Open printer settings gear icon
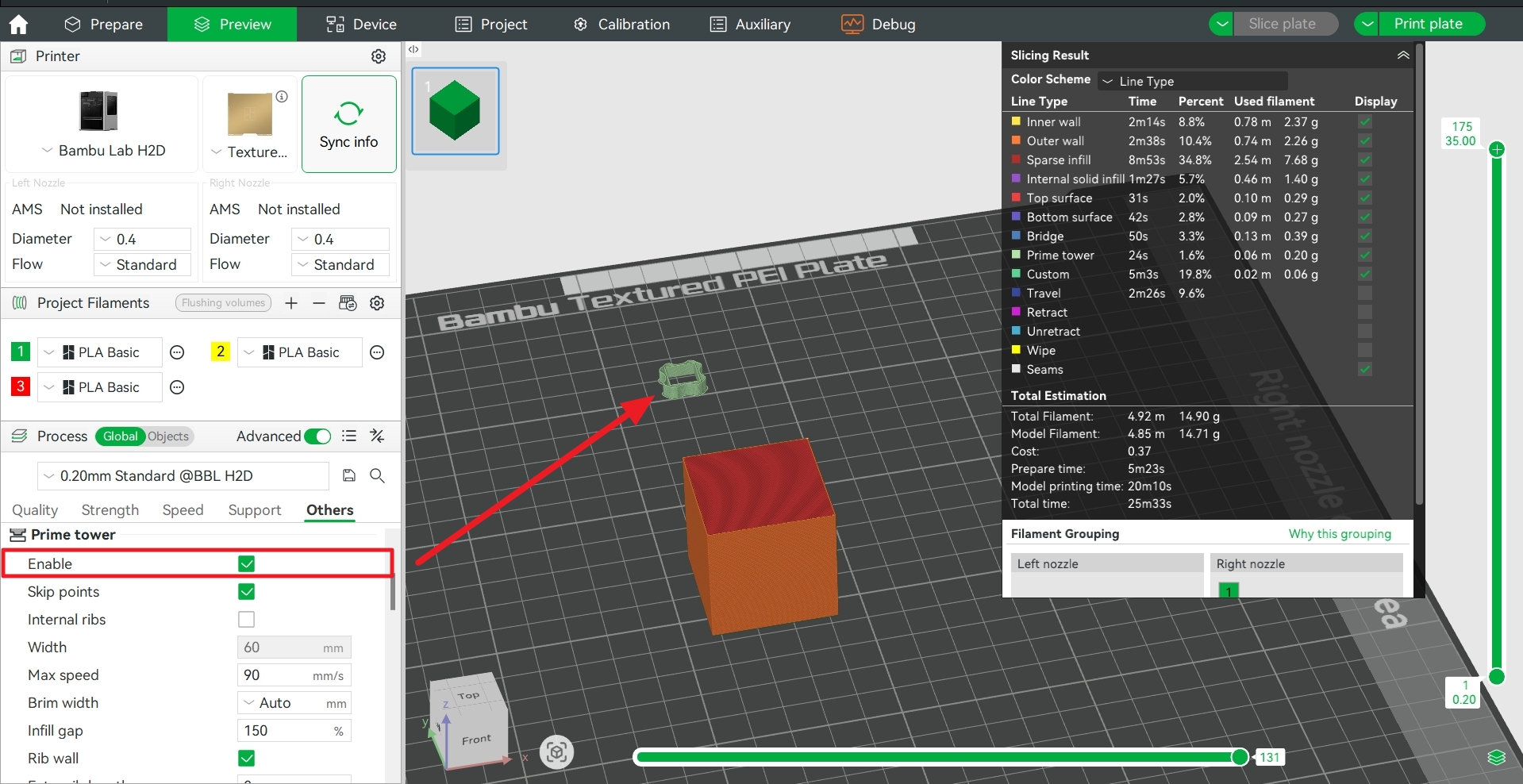This screenshot has width=1523, height=784. 379,56
